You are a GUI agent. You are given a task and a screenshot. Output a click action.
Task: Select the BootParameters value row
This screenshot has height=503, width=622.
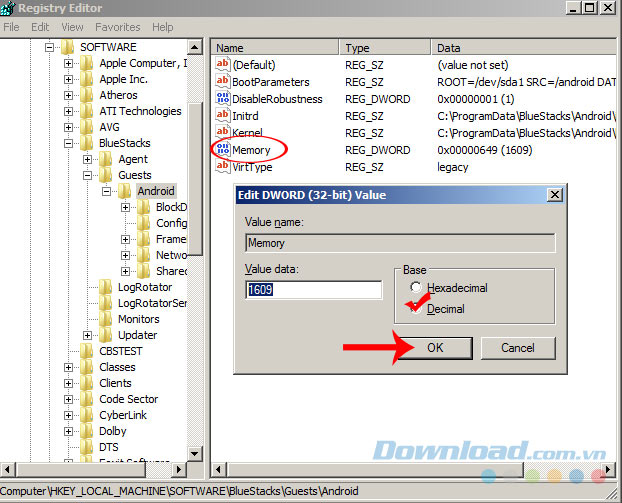coord(416,82)
